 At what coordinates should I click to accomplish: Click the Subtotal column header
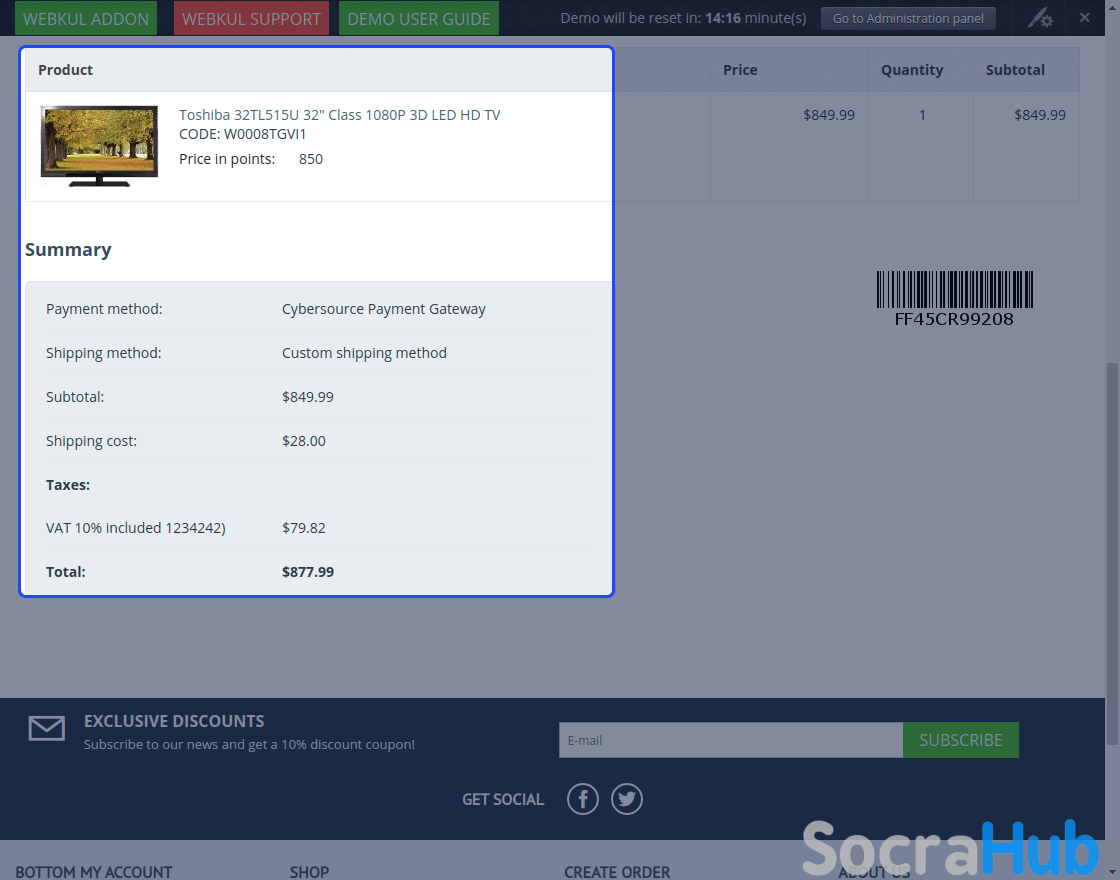[x=1015, y=70]
